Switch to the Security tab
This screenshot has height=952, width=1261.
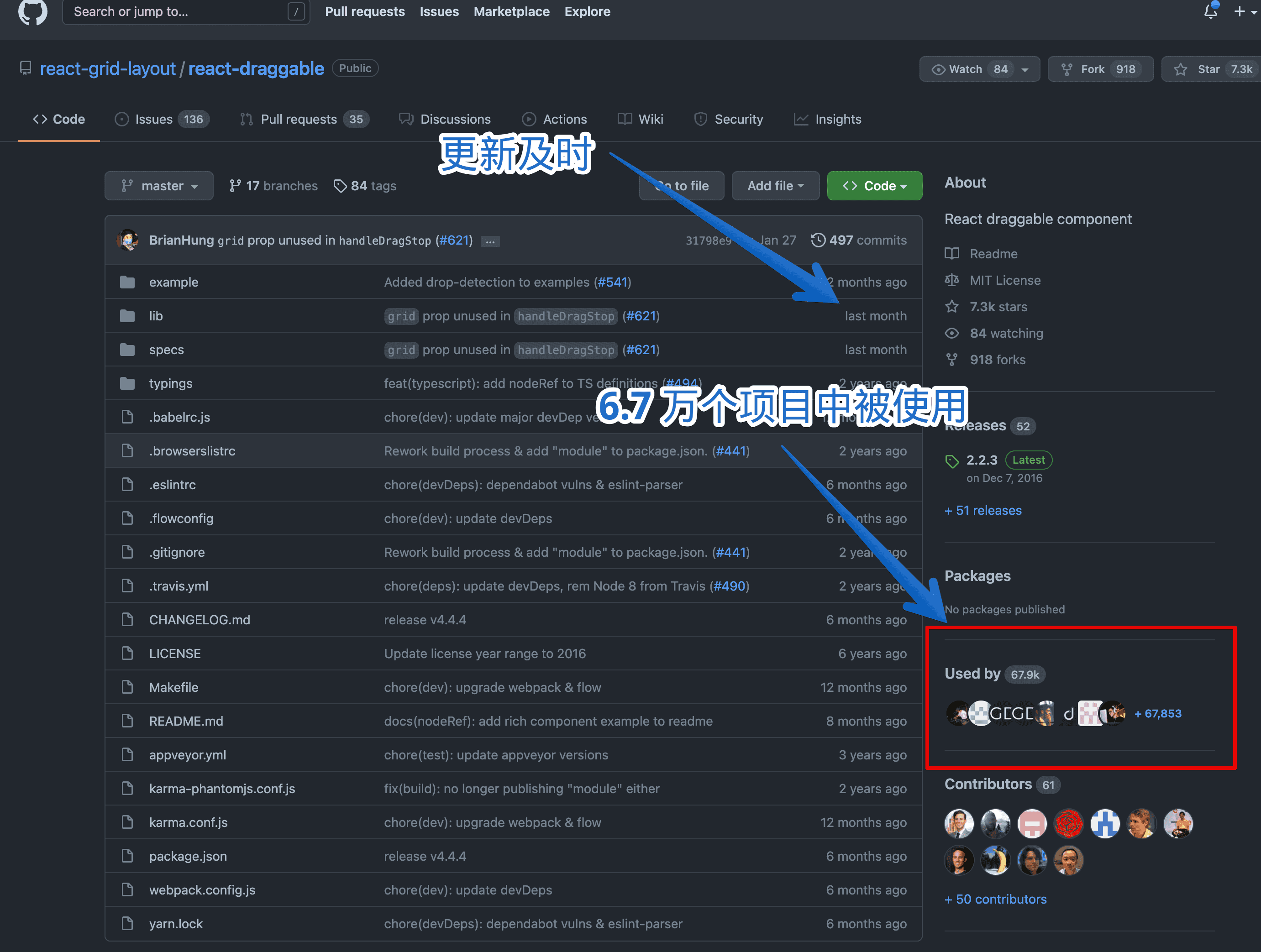coord(728,119)
